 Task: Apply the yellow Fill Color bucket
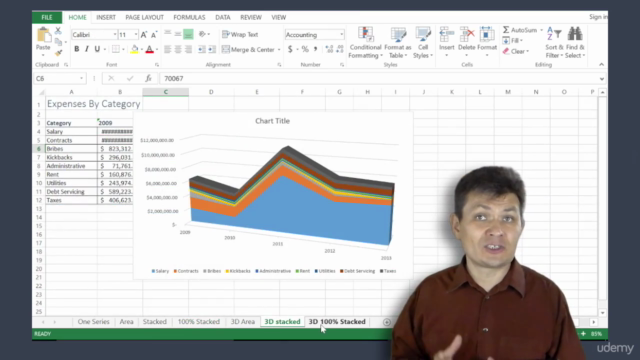pos(134,49)
